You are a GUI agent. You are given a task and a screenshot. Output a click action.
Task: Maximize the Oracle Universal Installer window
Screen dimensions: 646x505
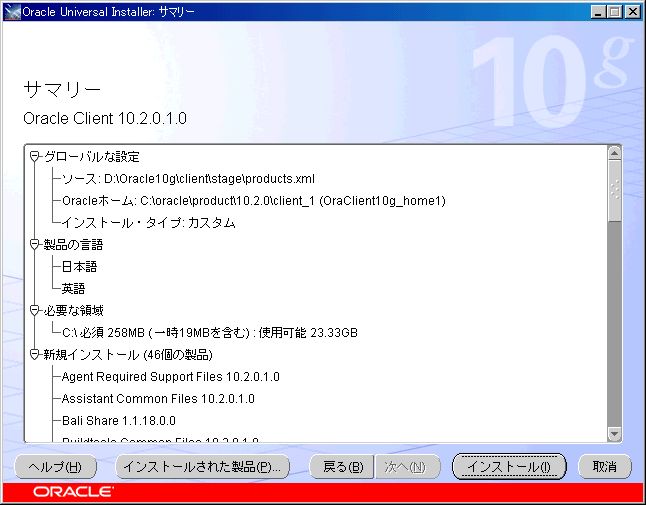(x=614, y=12)
